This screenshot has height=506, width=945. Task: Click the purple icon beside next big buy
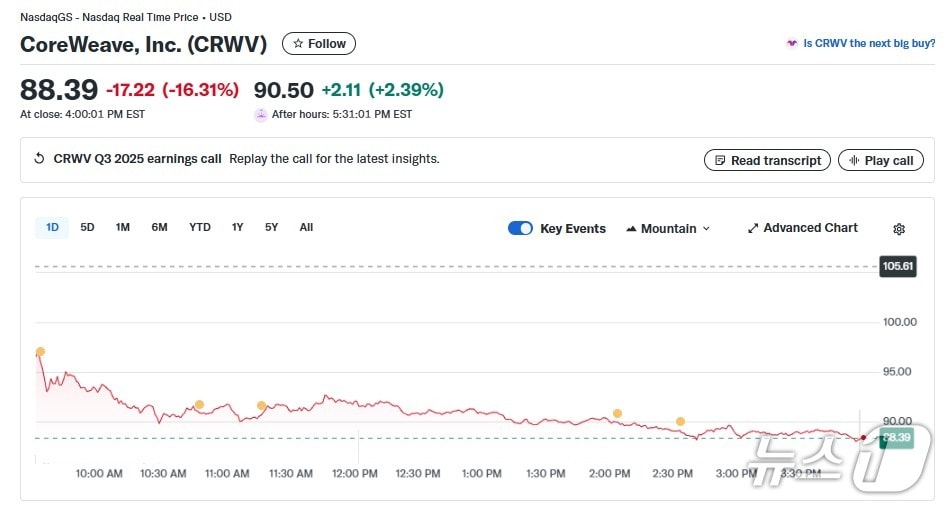792,44
